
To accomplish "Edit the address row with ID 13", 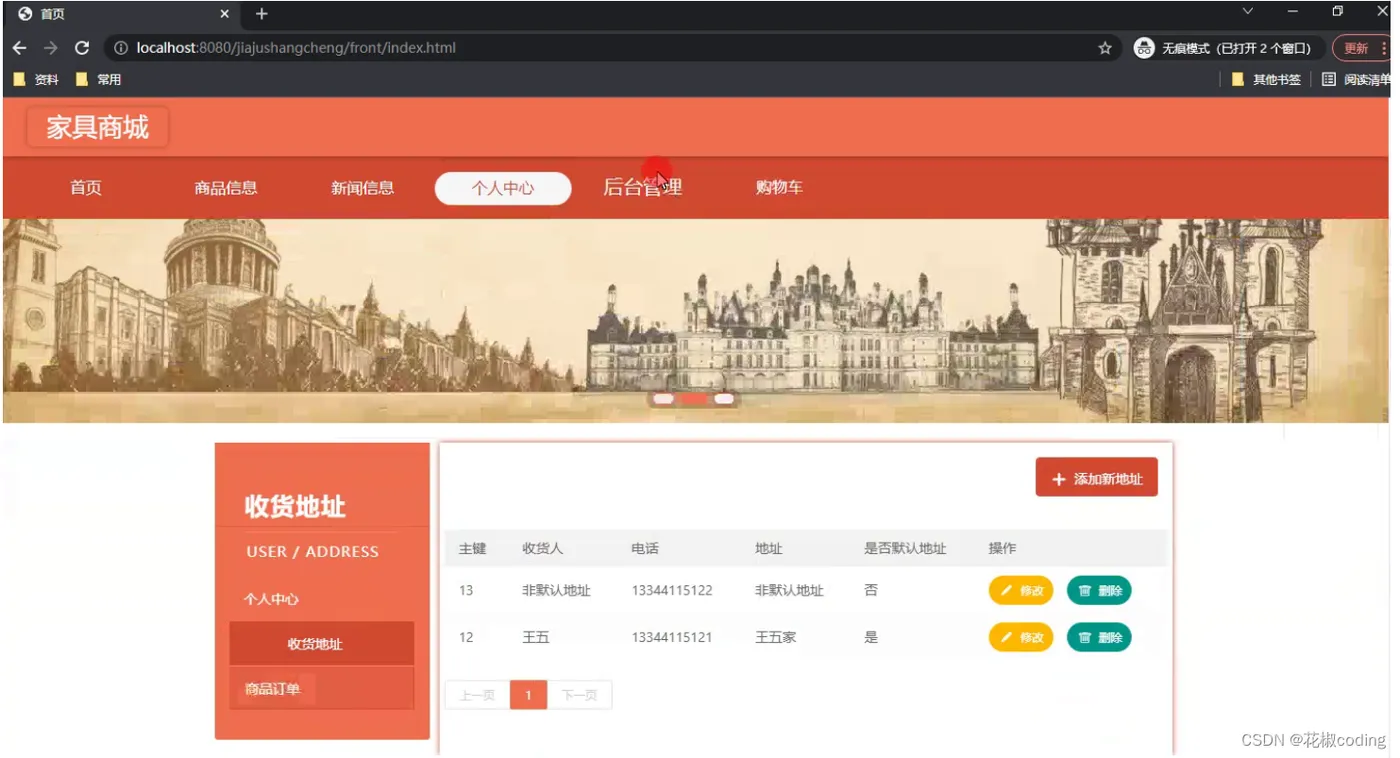I will coord(1021,591).
